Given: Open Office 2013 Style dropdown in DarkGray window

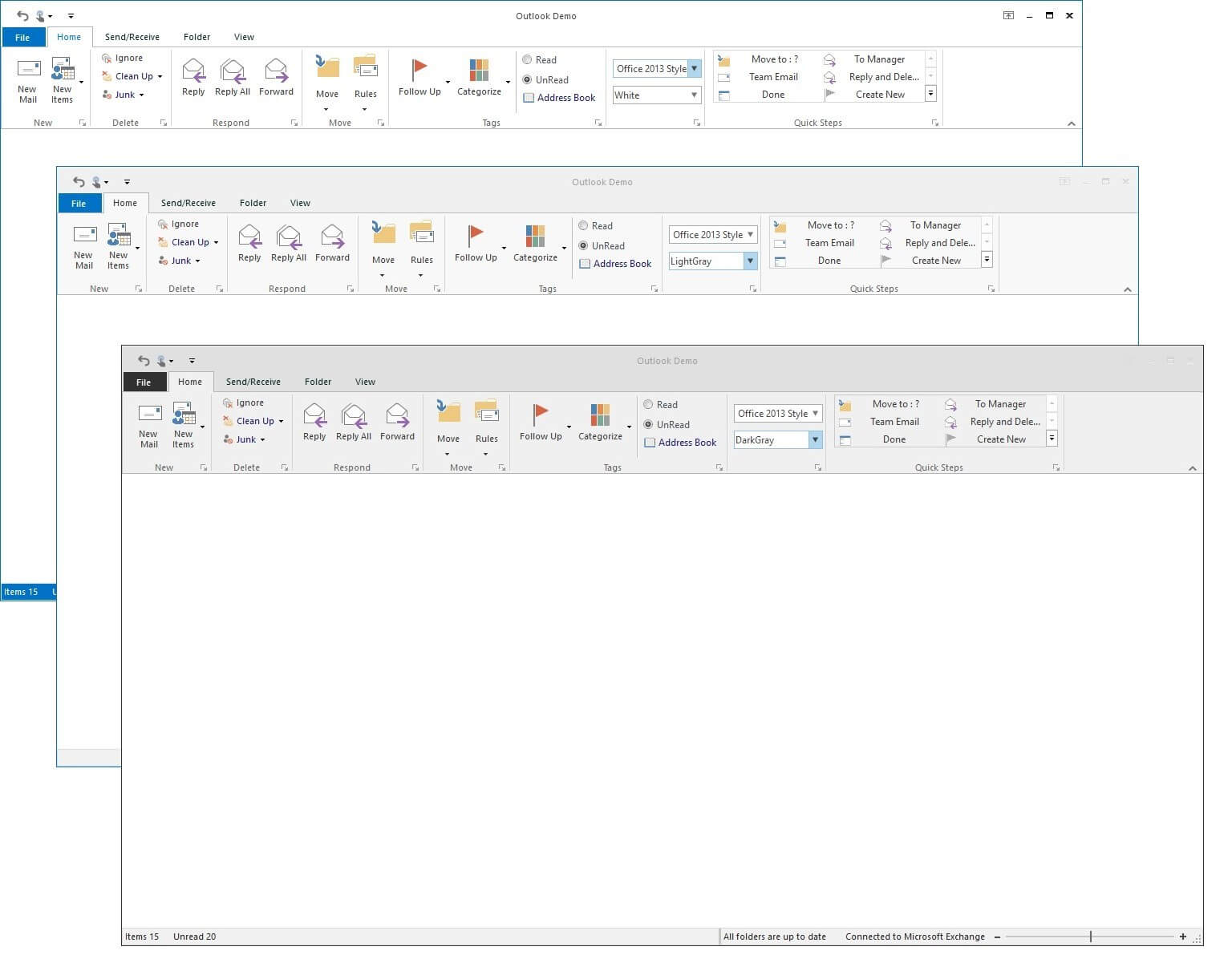Looking at the screenshot, I should 815,414.
